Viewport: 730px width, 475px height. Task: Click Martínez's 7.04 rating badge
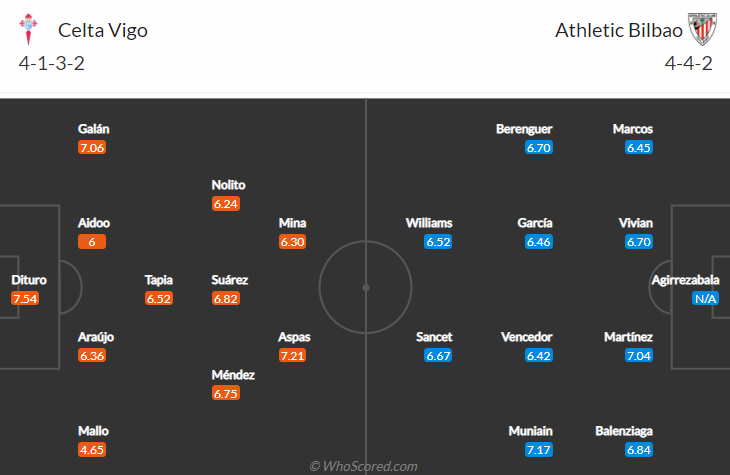point(639,356)
